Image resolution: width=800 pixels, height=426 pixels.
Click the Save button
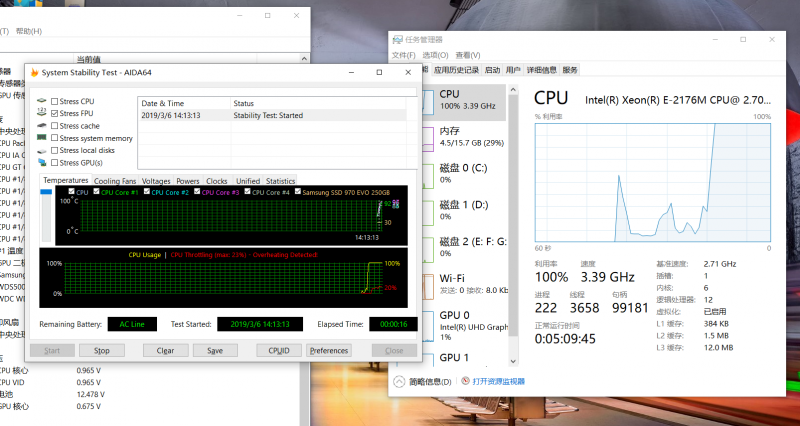click(x=215, y=350)
